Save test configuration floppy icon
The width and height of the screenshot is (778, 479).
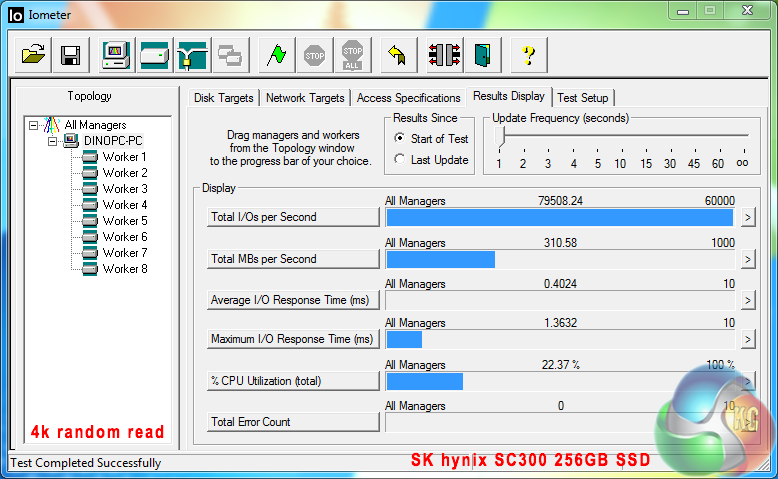pos(70,55)
